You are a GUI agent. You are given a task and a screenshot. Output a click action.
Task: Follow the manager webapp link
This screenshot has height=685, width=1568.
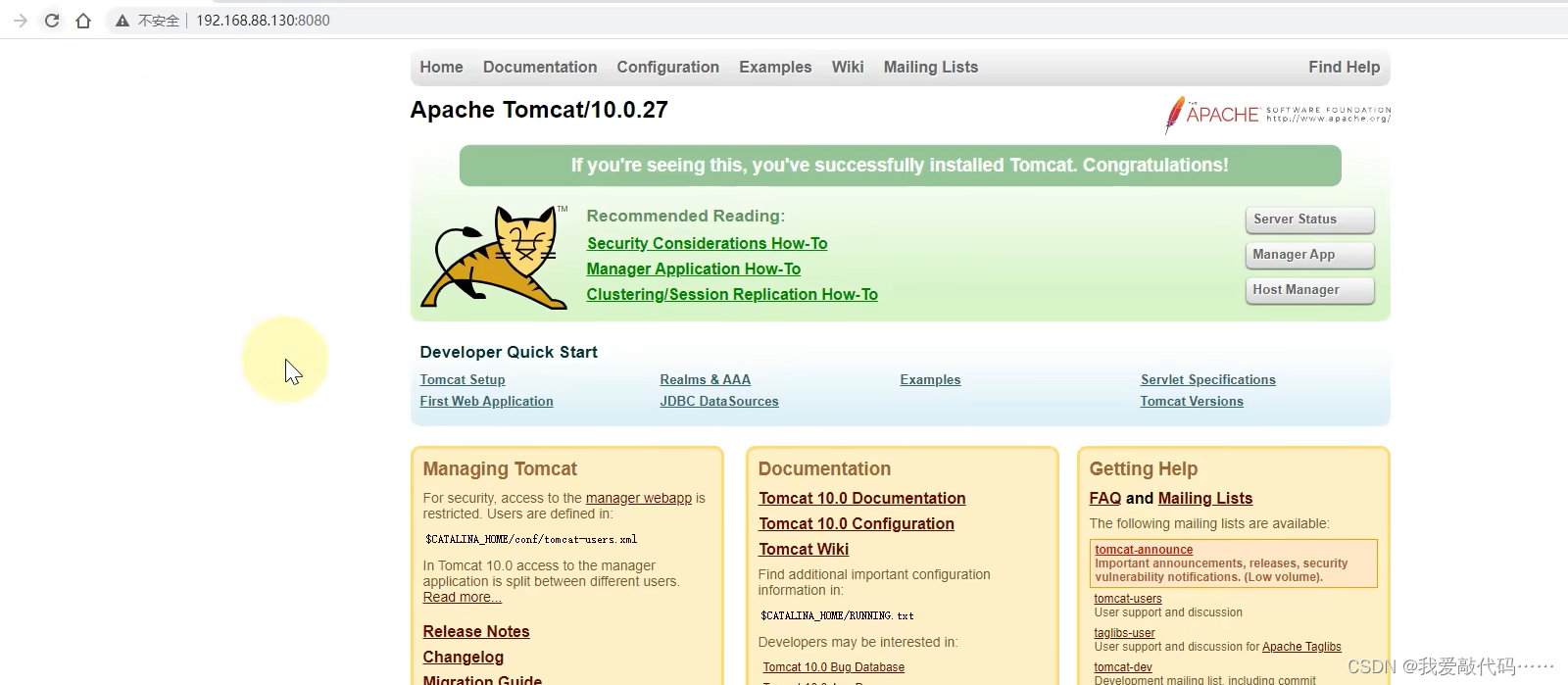638,498
